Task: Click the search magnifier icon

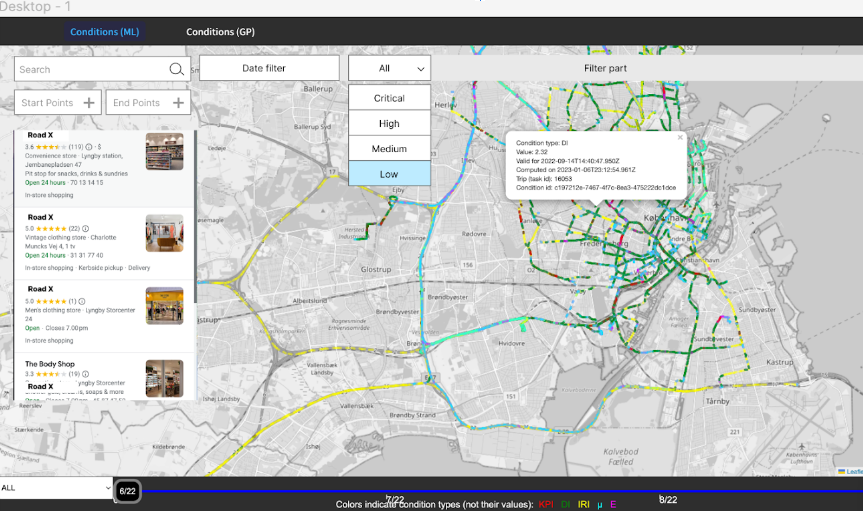Action: click(x=176, y=69)
